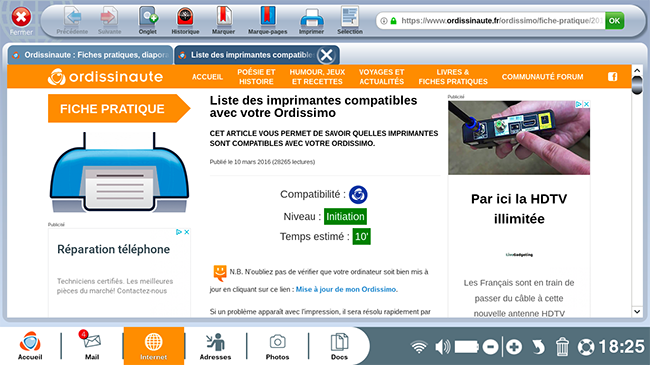Click the URL address field
This screenshot has width=650, height=365.
tap(502, 20)
